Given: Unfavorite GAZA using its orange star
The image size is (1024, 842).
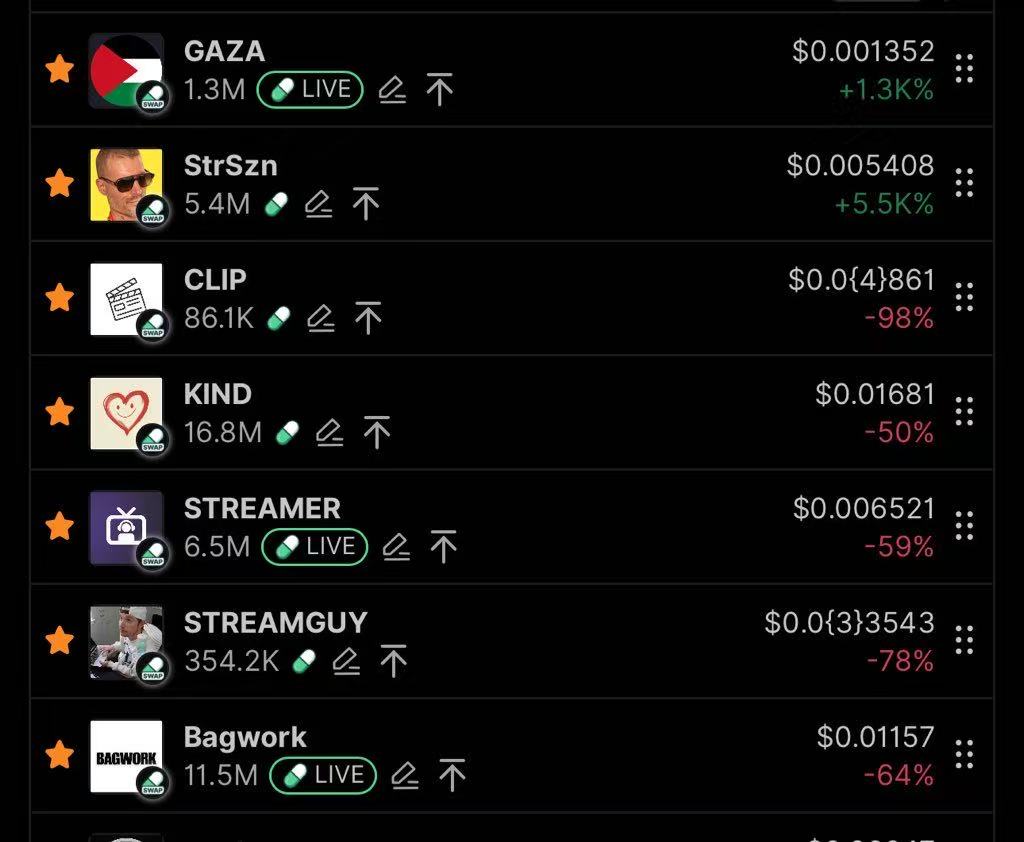Looking at the screenshot, I should pos(59,69).
